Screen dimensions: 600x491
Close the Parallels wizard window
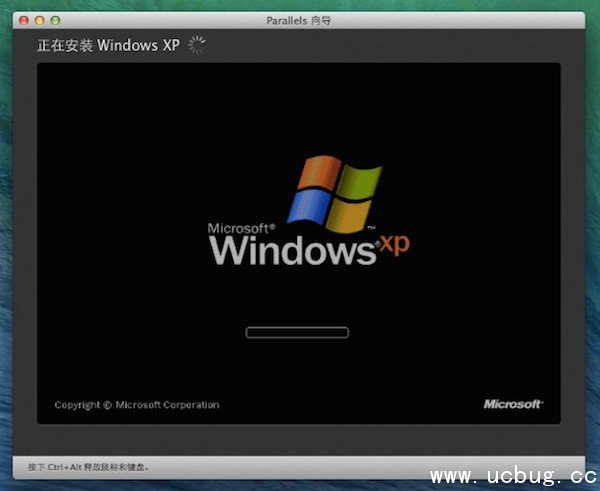point(24,20)
